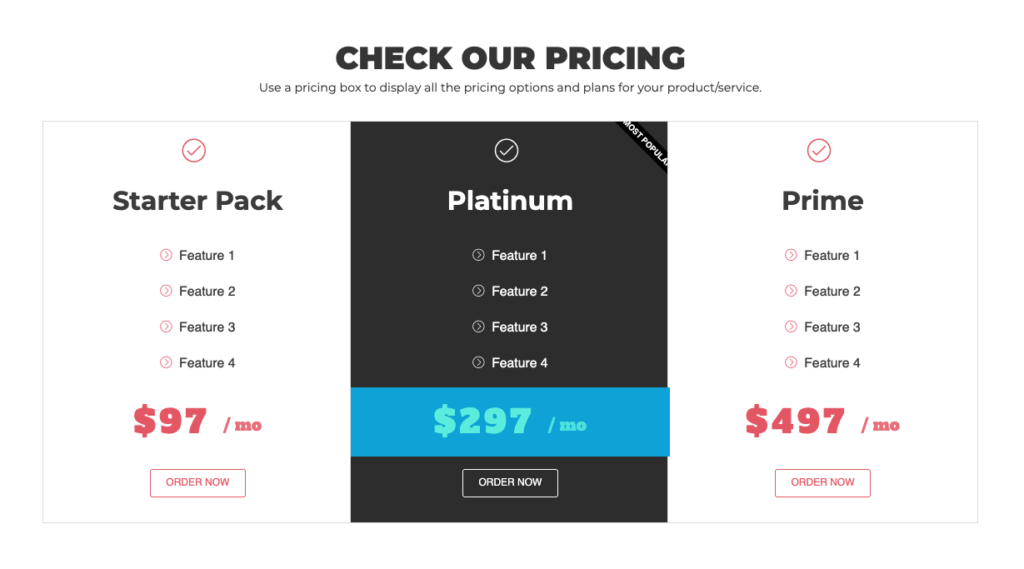The width and height of the screenshot is (1024, 569).
Task: Click arrow icon beside Starter Pack Feature 1
Action: click(x=166, y=255)
